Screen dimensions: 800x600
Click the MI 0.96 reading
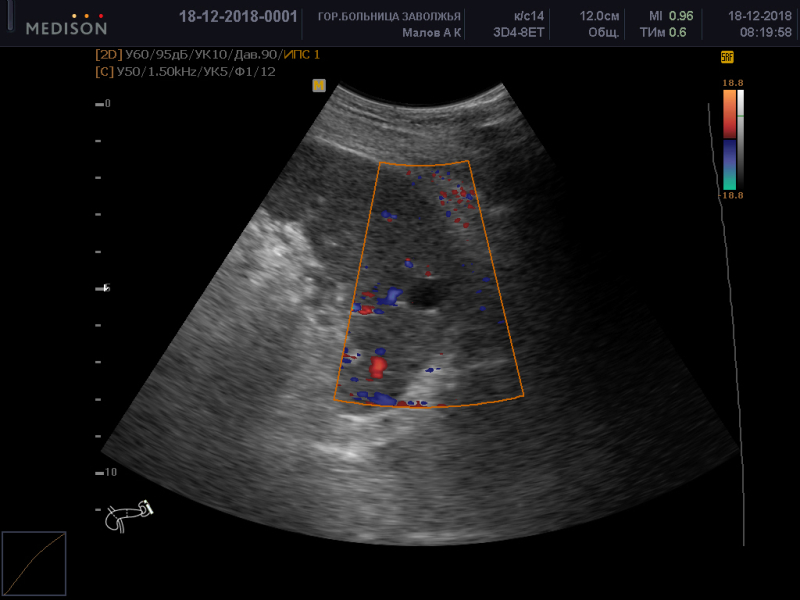671,16
